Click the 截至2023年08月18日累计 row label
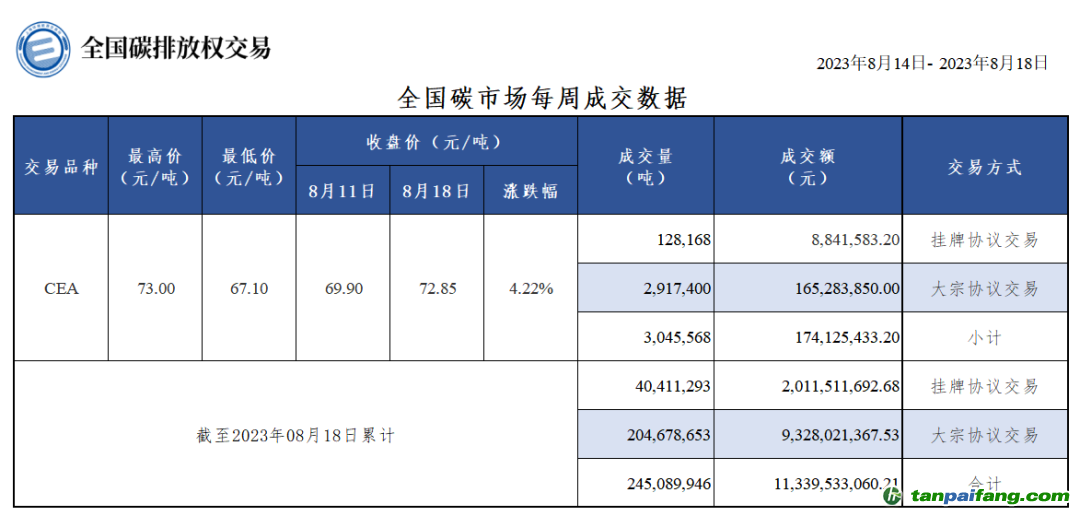1080x516 pixels. click(x=296, y=435)
